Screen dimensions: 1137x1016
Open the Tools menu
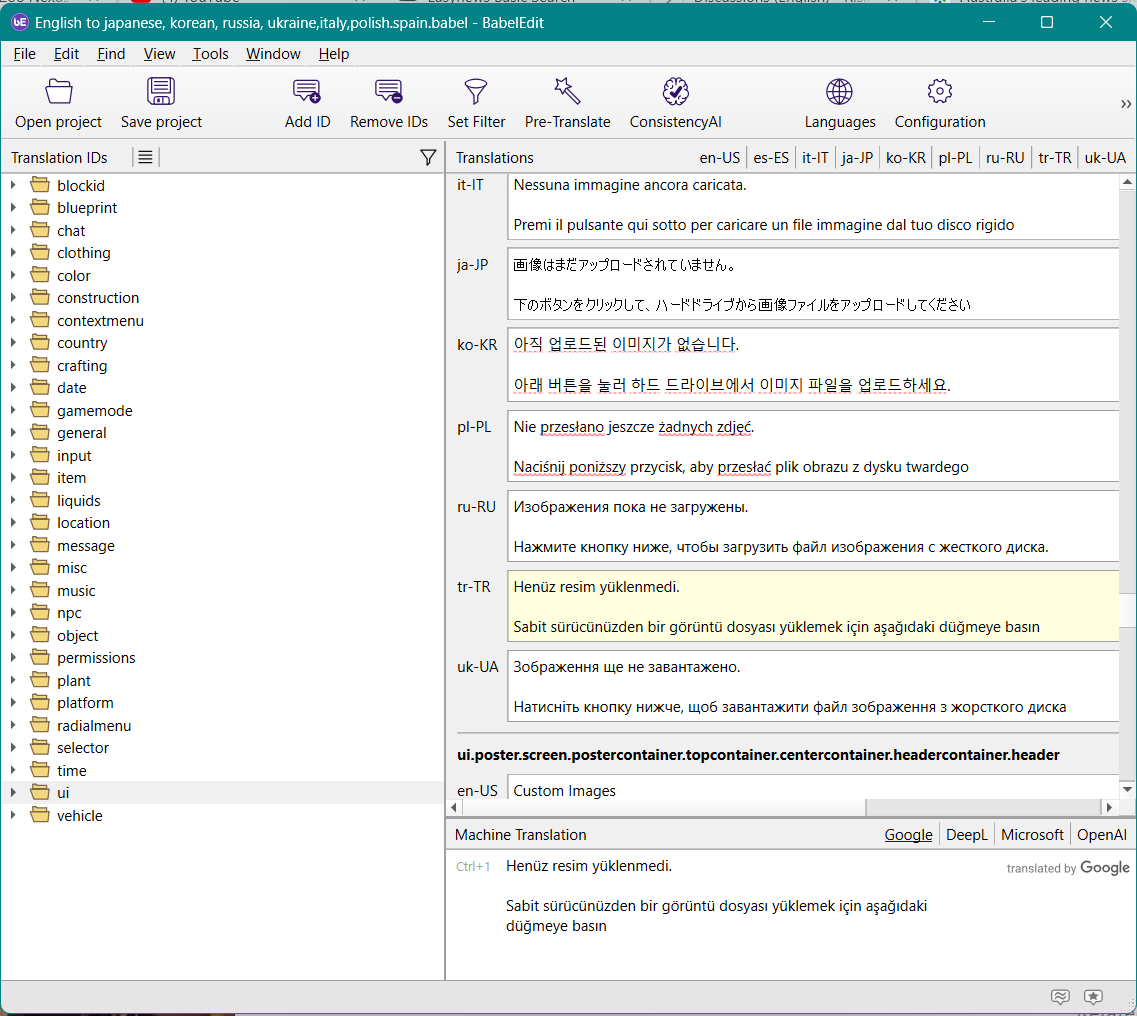[210, 54]
